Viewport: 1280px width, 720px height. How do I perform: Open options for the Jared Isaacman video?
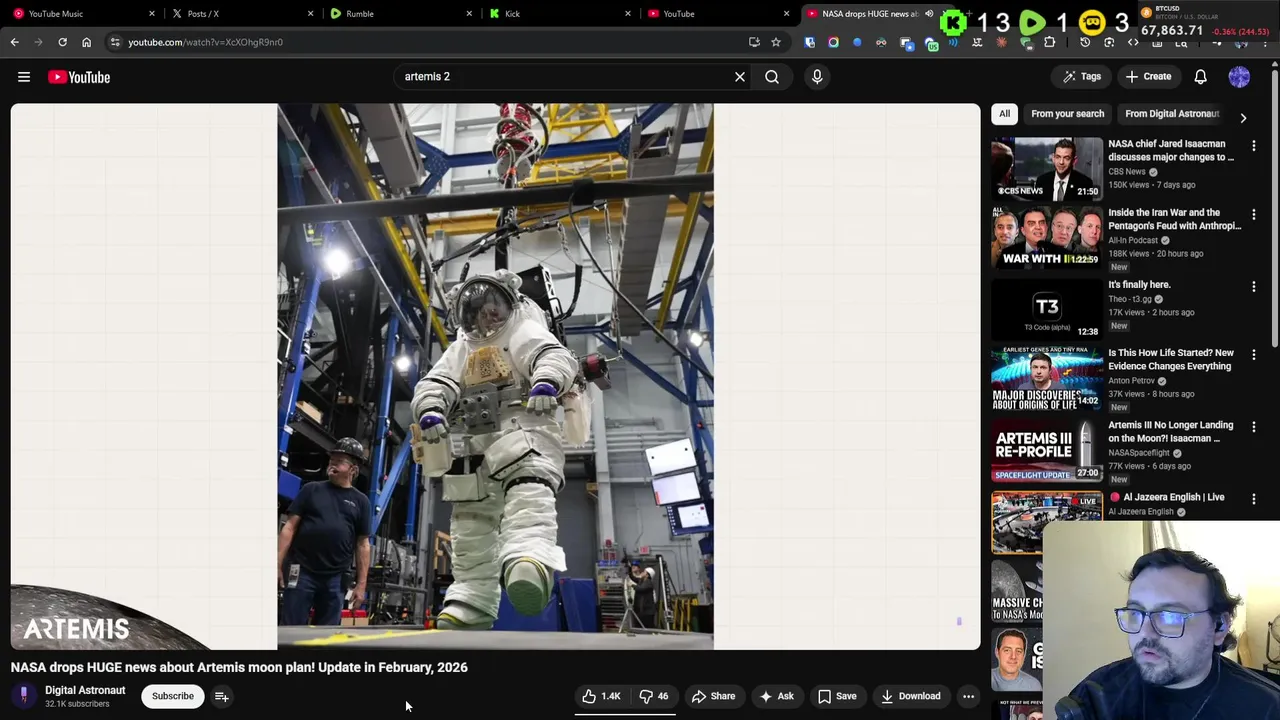coord(1254,146)
